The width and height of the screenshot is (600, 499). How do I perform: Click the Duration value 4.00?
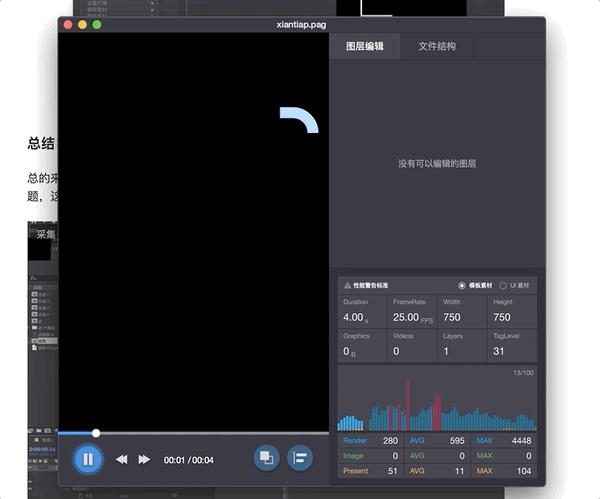tap(353, 317)
